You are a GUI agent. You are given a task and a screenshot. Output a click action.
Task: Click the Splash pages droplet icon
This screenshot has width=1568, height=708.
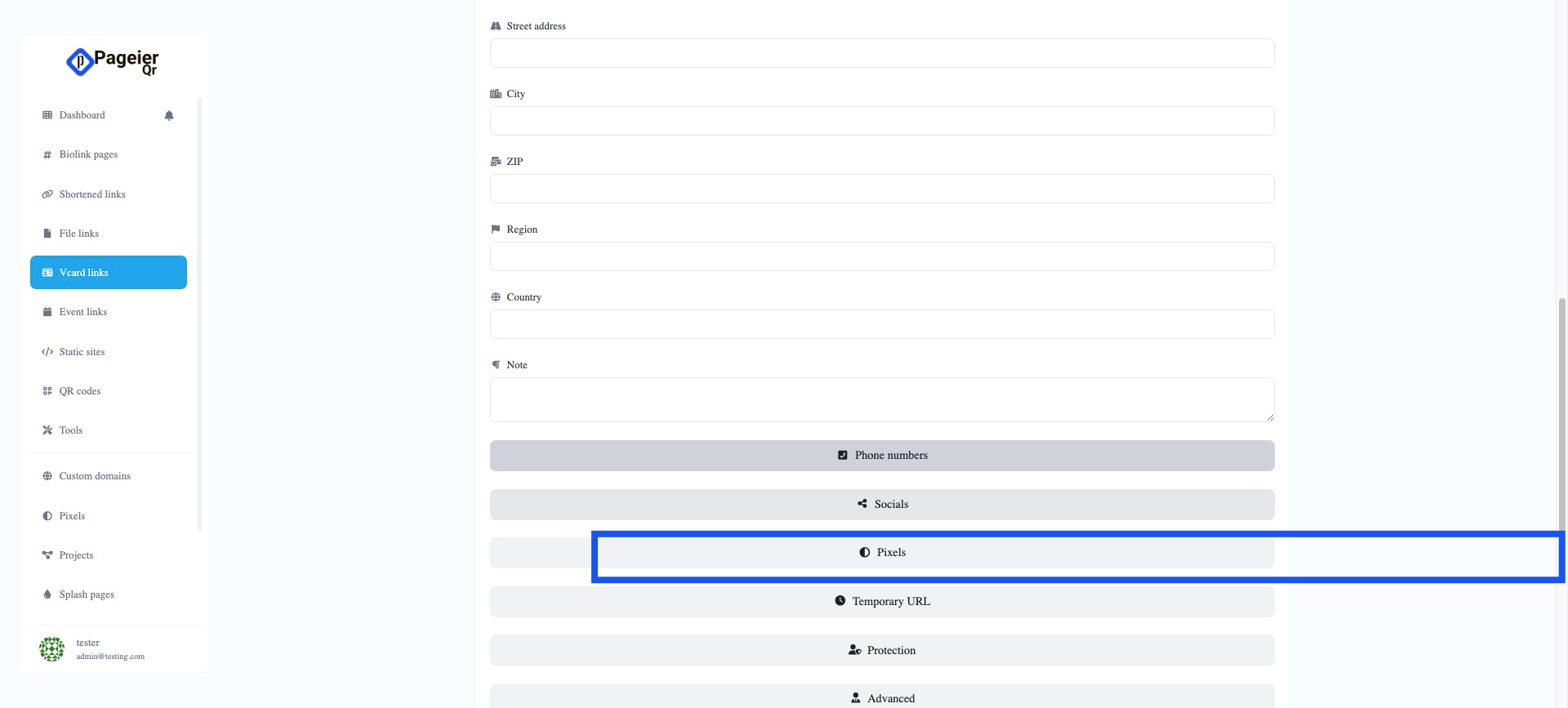pos(47,594)
